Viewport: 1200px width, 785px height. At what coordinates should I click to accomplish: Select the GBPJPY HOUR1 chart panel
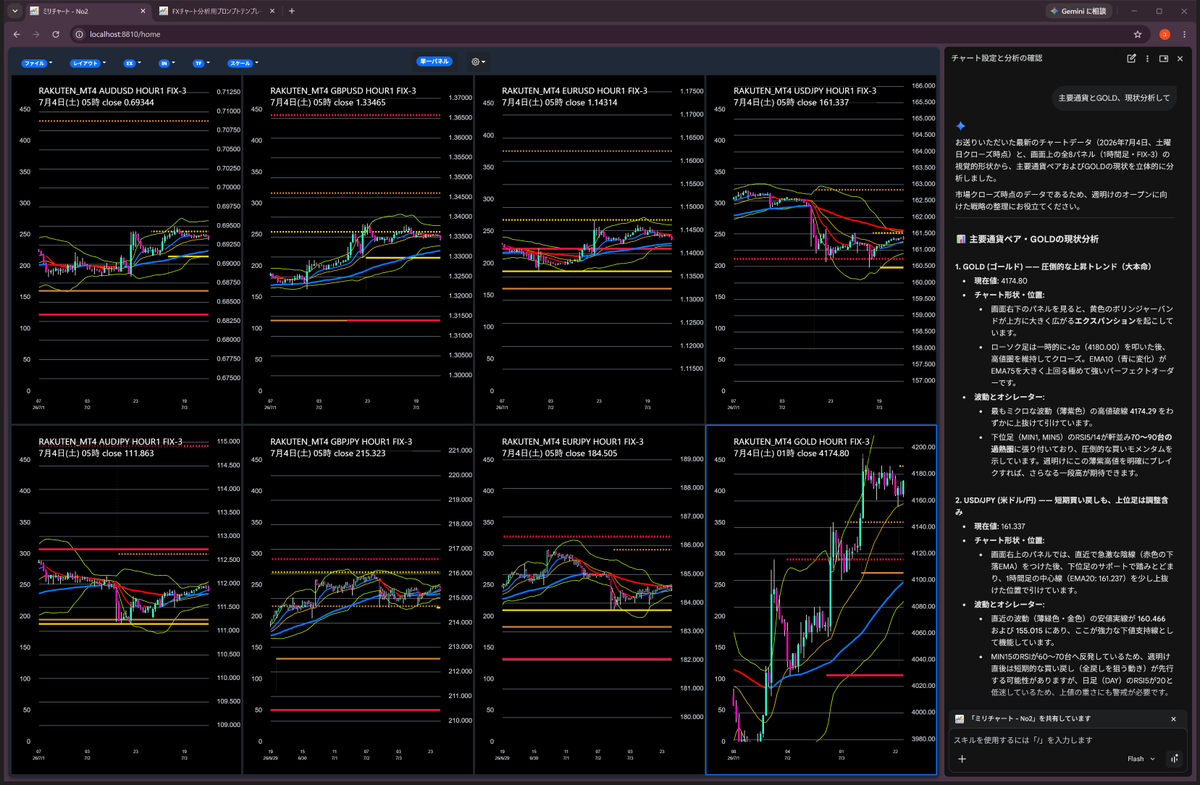point(358,599)
